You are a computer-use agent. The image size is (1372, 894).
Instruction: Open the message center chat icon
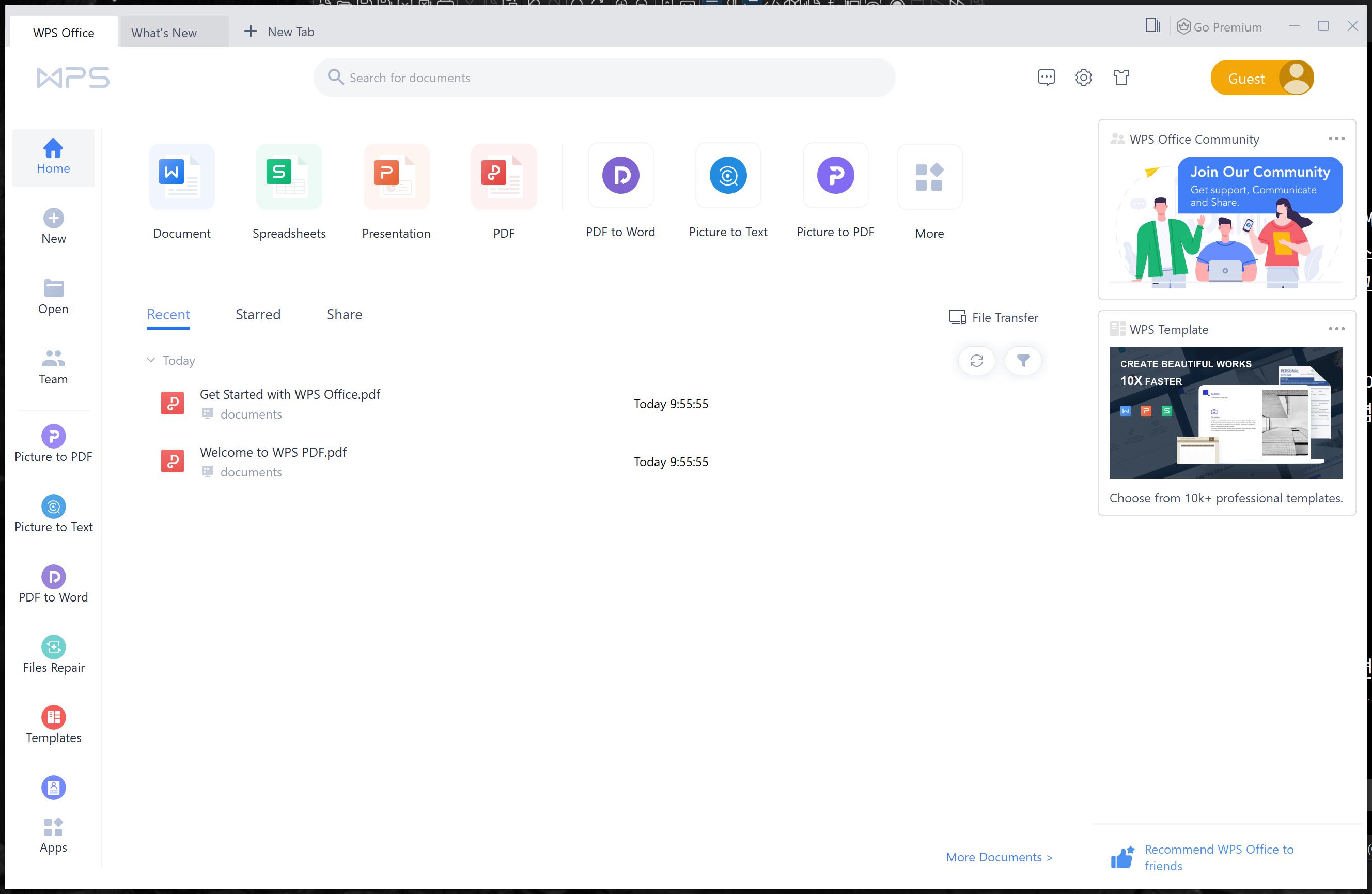pyautogui.click(x=1046, y=78)
